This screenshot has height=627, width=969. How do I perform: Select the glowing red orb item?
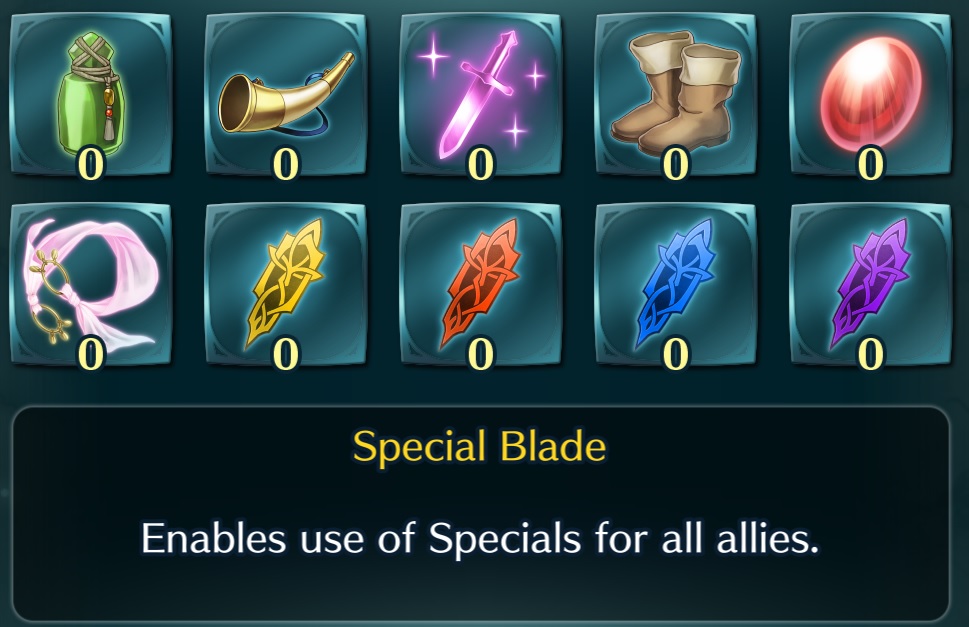click(871, 93)
